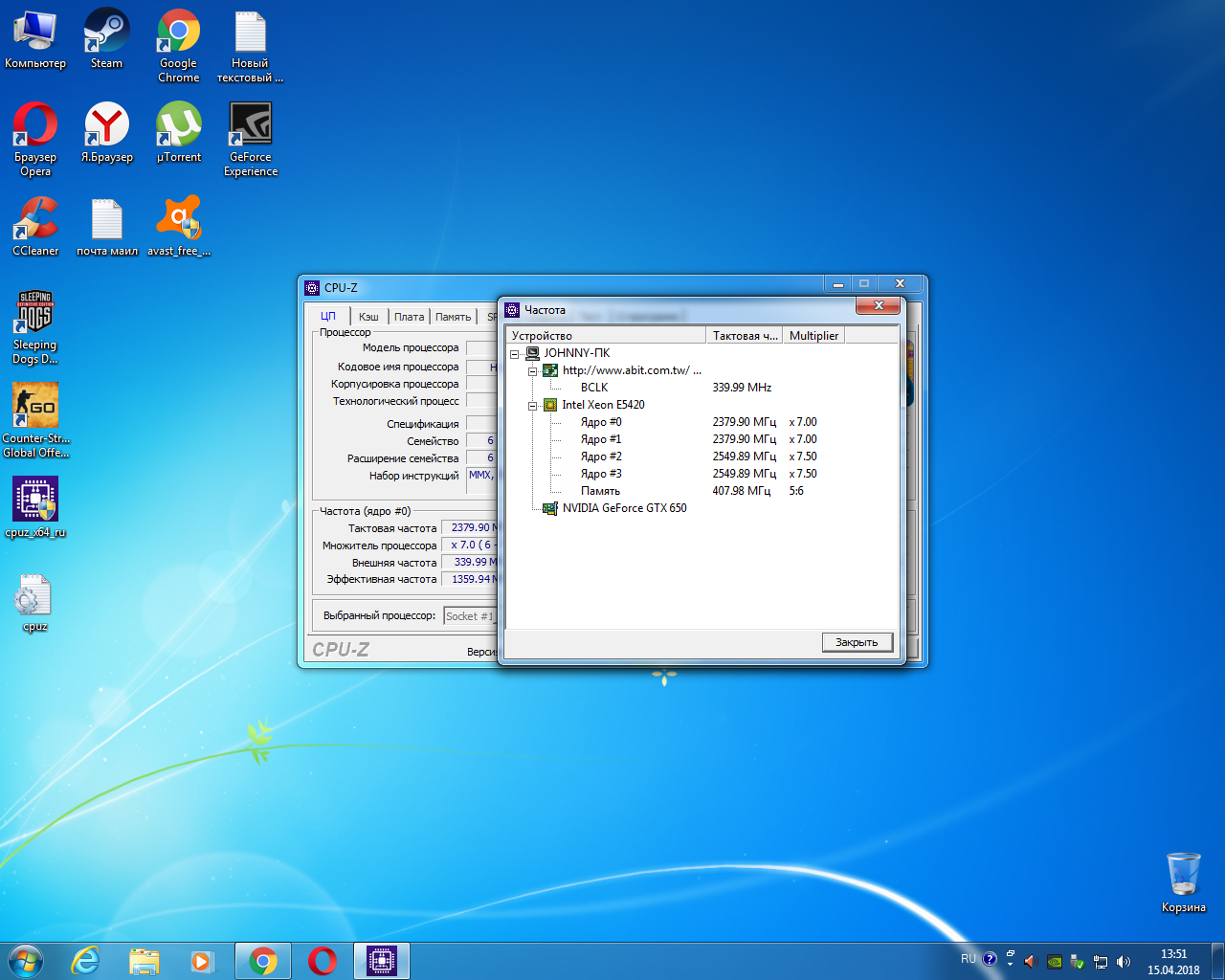The image size is (1225, 980).
Task: Open the Windows Start menu orb
Action: (x=26, y=961)
